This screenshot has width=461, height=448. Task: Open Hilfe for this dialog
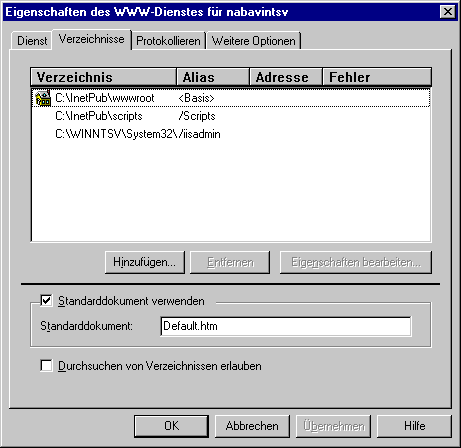(x=414, y=426)
